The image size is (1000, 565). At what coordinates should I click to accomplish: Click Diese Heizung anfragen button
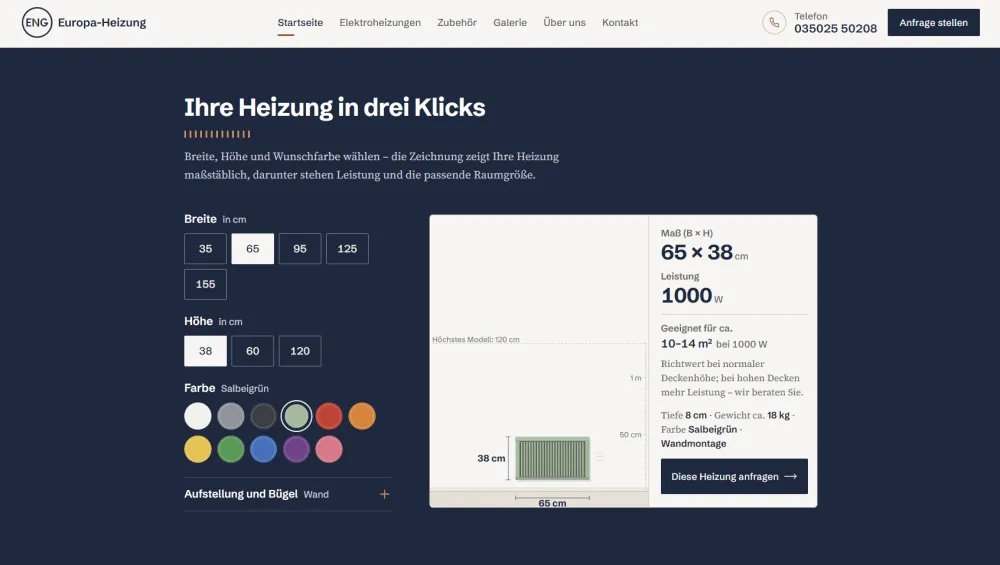tap(734, 476)
